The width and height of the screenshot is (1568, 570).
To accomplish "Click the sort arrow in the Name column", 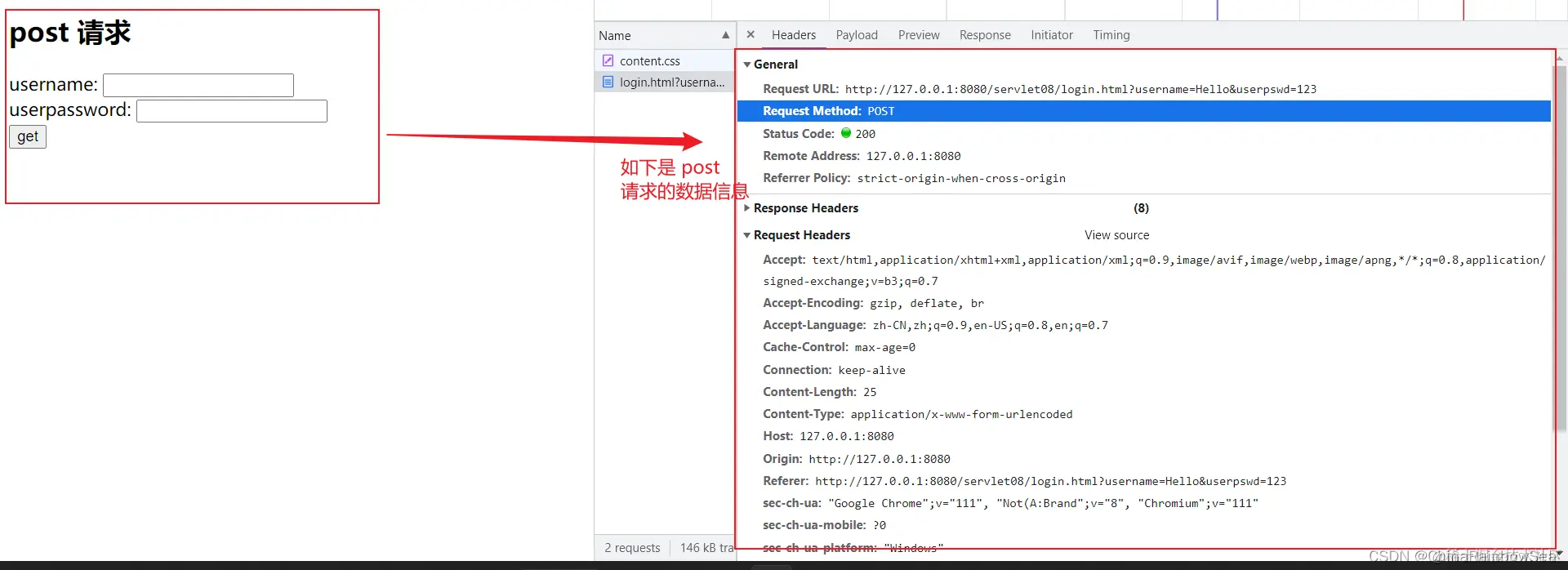I will click(725, 35).
